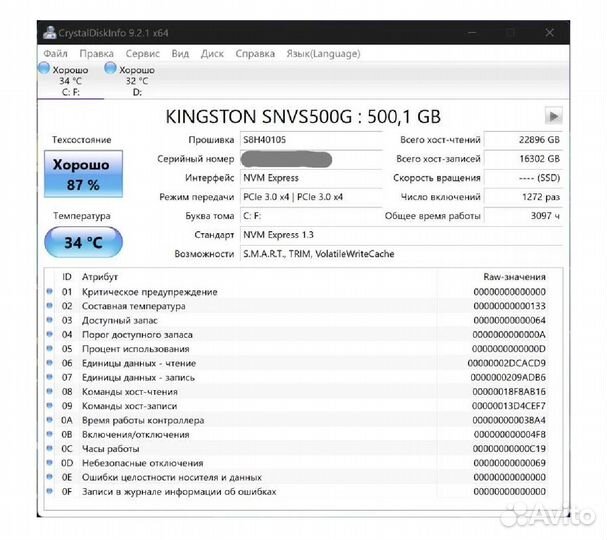
Task: Select the Команды хост-записи attribute name
Action: point(129,406)
